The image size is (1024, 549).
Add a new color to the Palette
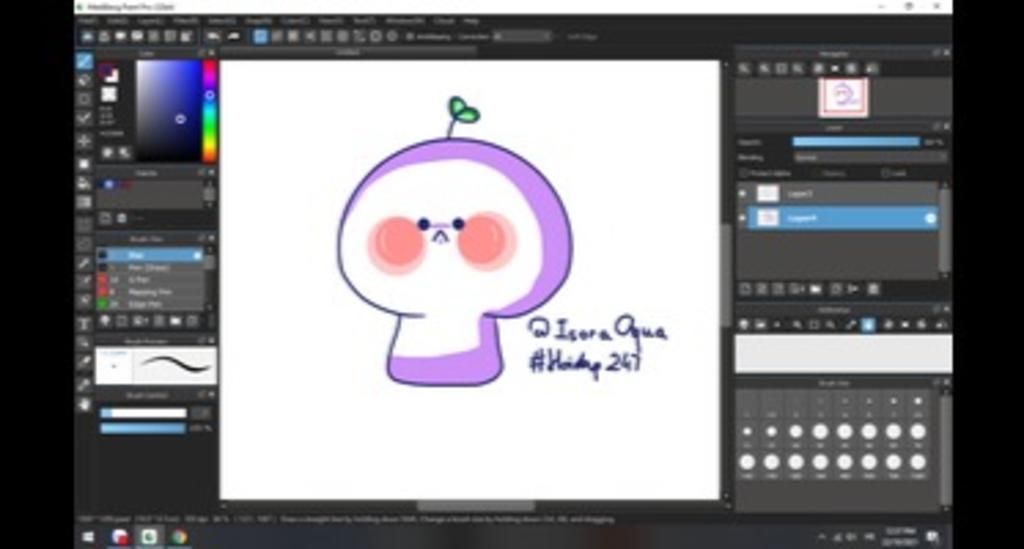pyautogui.click(x=105, y=218)
